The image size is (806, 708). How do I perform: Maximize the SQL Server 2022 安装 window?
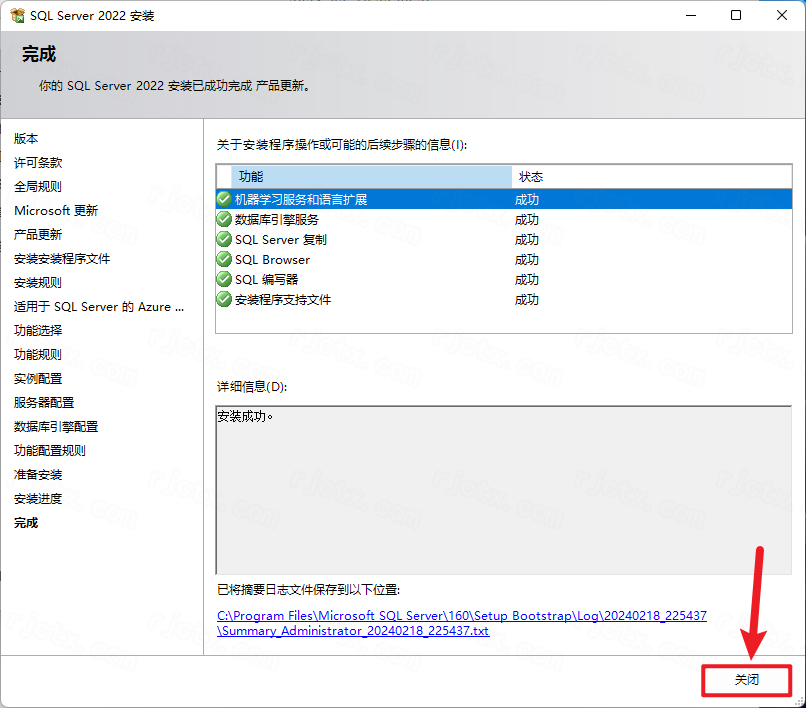[736, 15]
